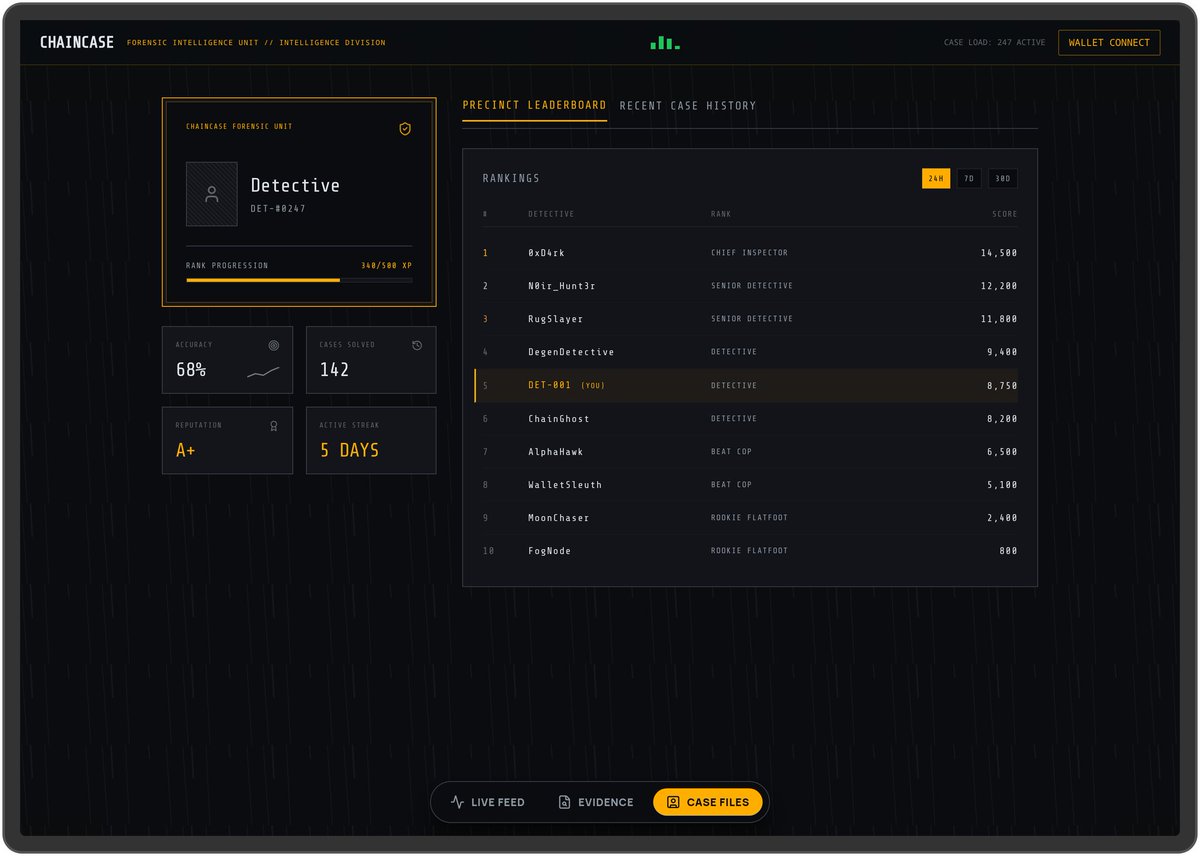Screen dimensions: 1200x856
Task: Click the Case Files badge icon
Action: [673, 802]
